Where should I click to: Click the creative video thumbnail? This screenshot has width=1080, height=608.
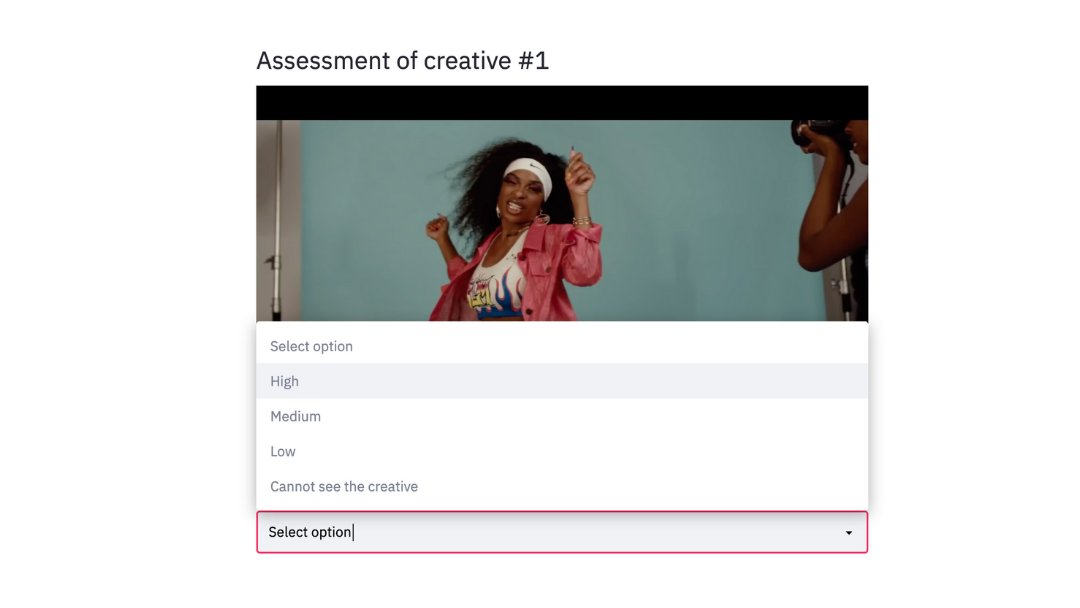(562, 200)
